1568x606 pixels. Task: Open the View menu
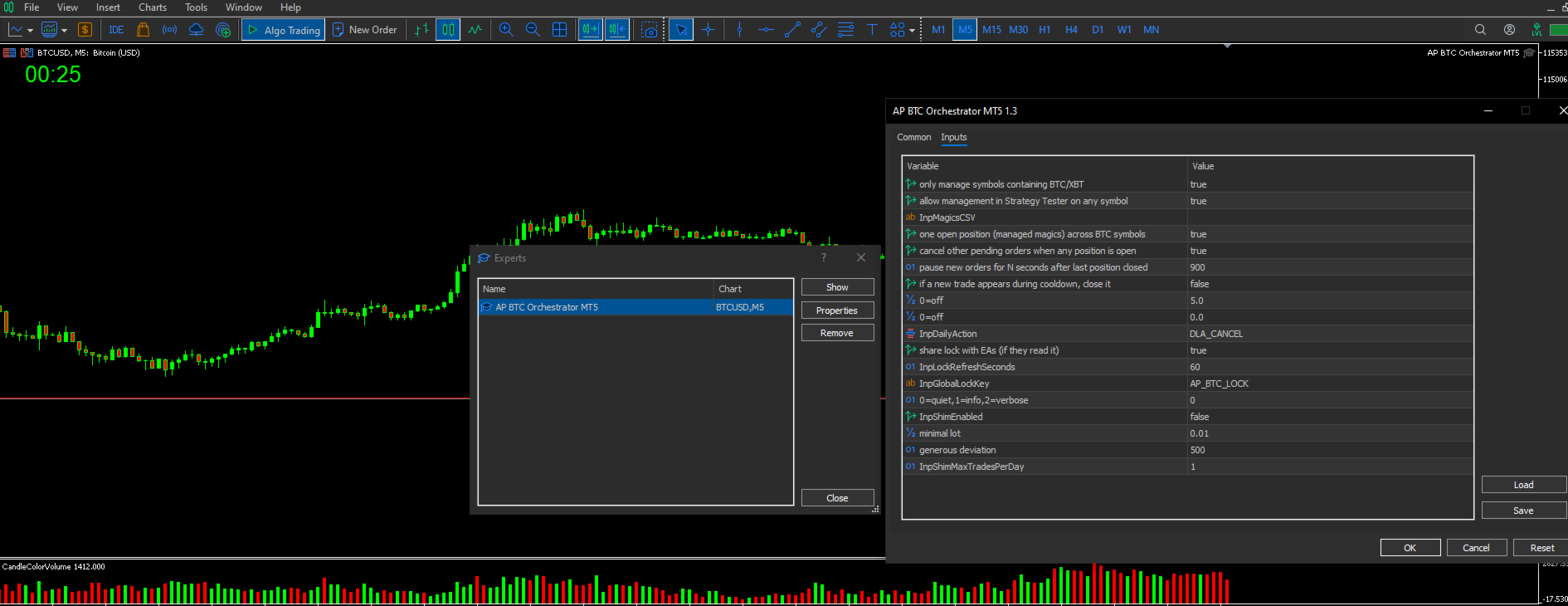click(67, 7)
